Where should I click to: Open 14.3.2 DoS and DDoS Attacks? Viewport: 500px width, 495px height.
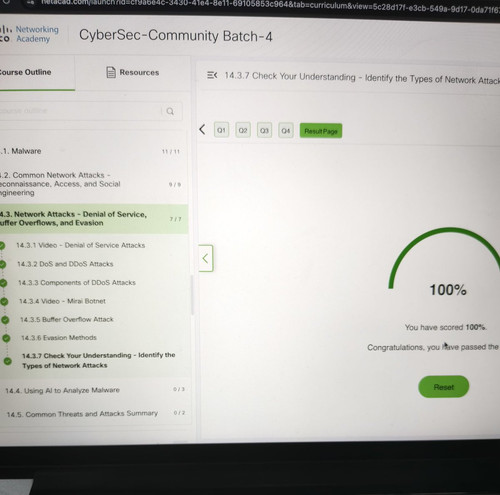point(65,264)
